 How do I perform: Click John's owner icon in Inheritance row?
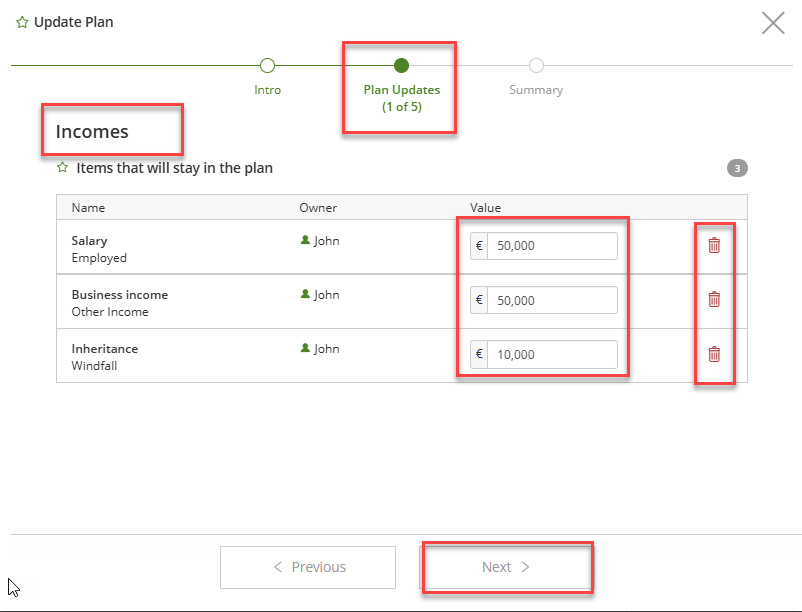[305, 348]
